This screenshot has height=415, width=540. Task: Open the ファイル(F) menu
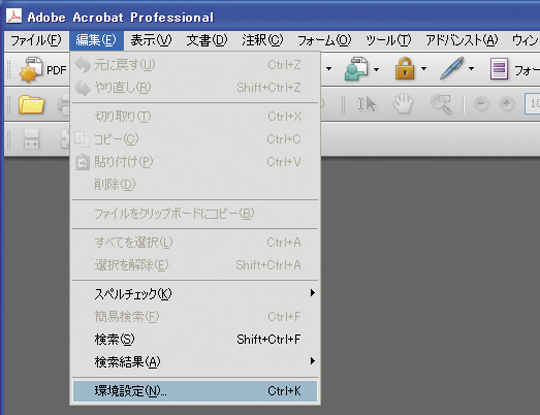(x=36, y=40)
